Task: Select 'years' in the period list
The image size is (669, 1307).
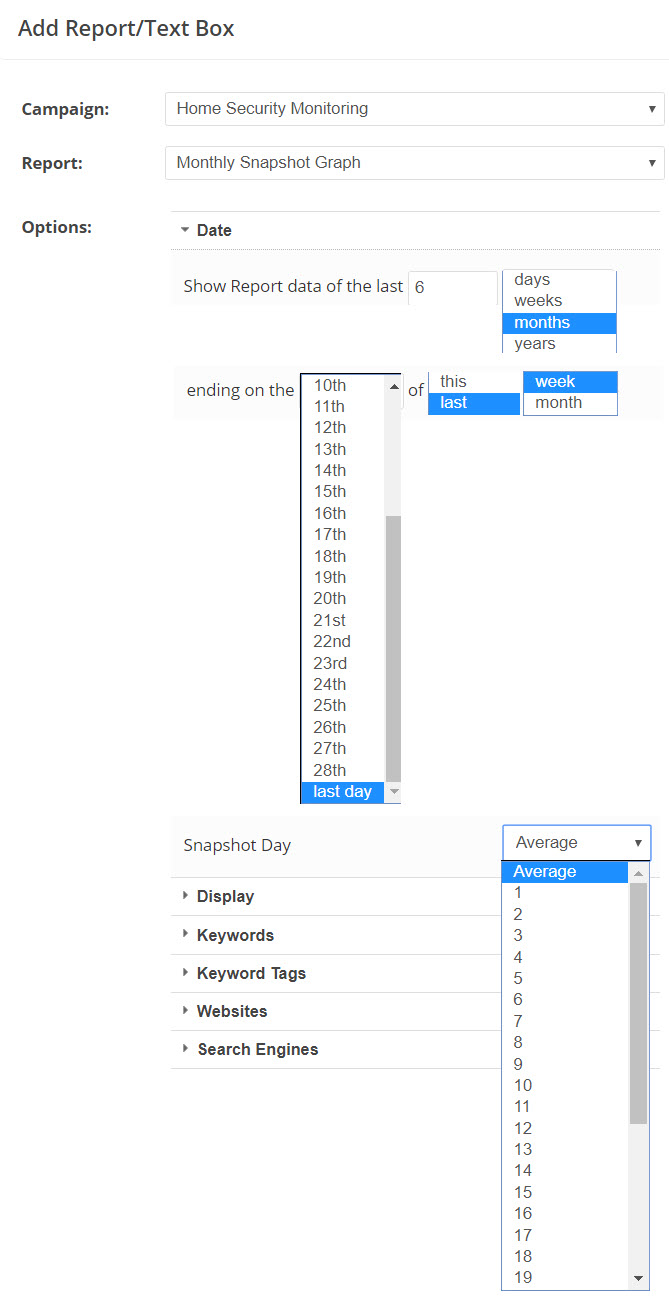Action: click(535, 344)
